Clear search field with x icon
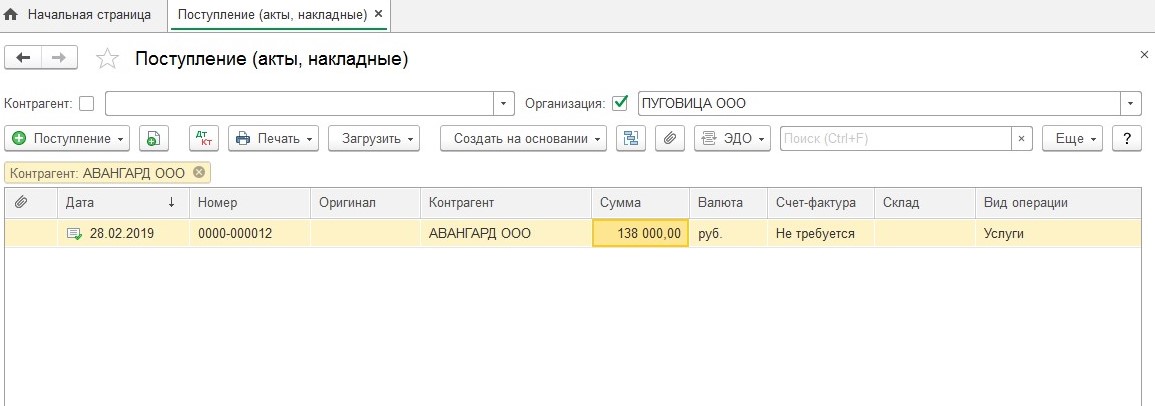Screen dimensions: 1155x406 (1021, 139)
